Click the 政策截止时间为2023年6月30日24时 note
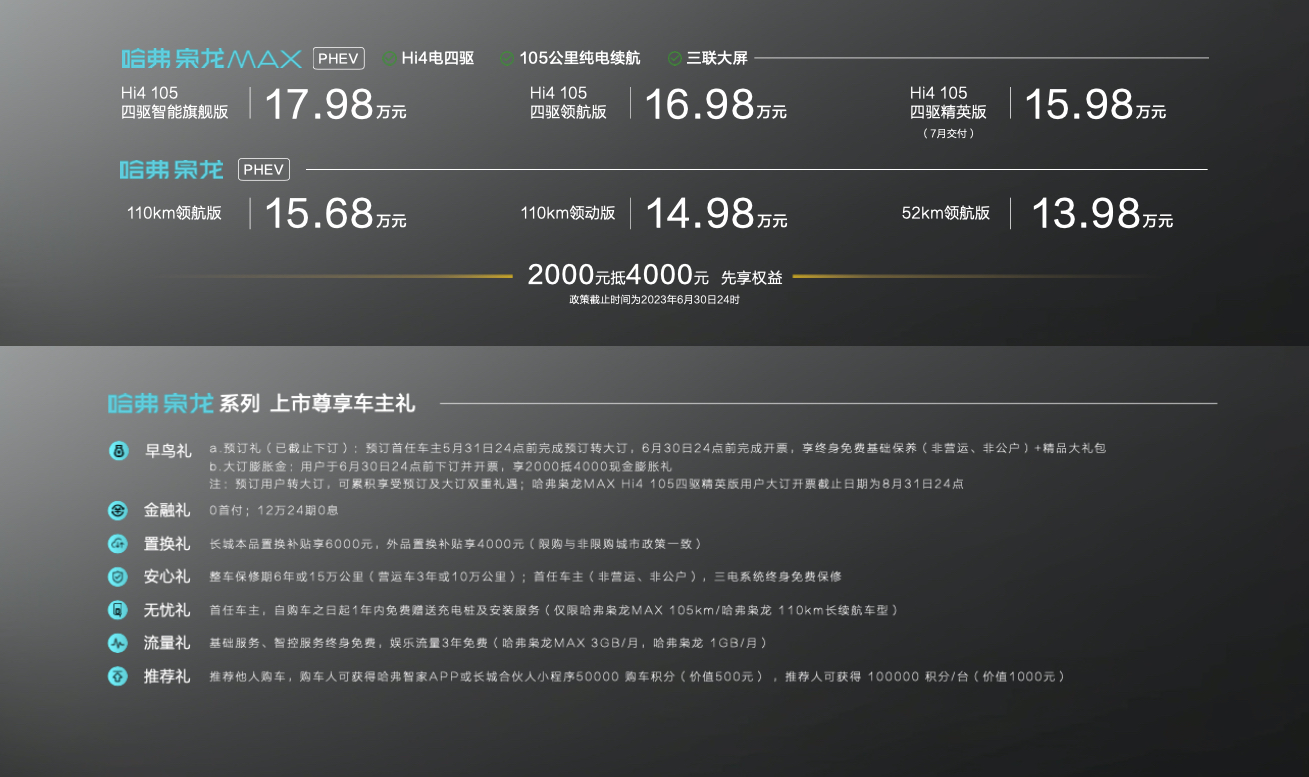Screen dimensions: 1309x777 point(655,299)
